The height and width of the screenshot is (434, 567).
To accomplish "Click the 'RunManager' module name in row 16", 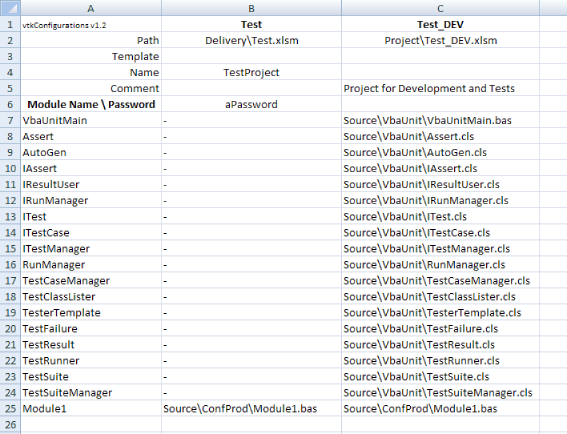I will [x=91, y=264].
